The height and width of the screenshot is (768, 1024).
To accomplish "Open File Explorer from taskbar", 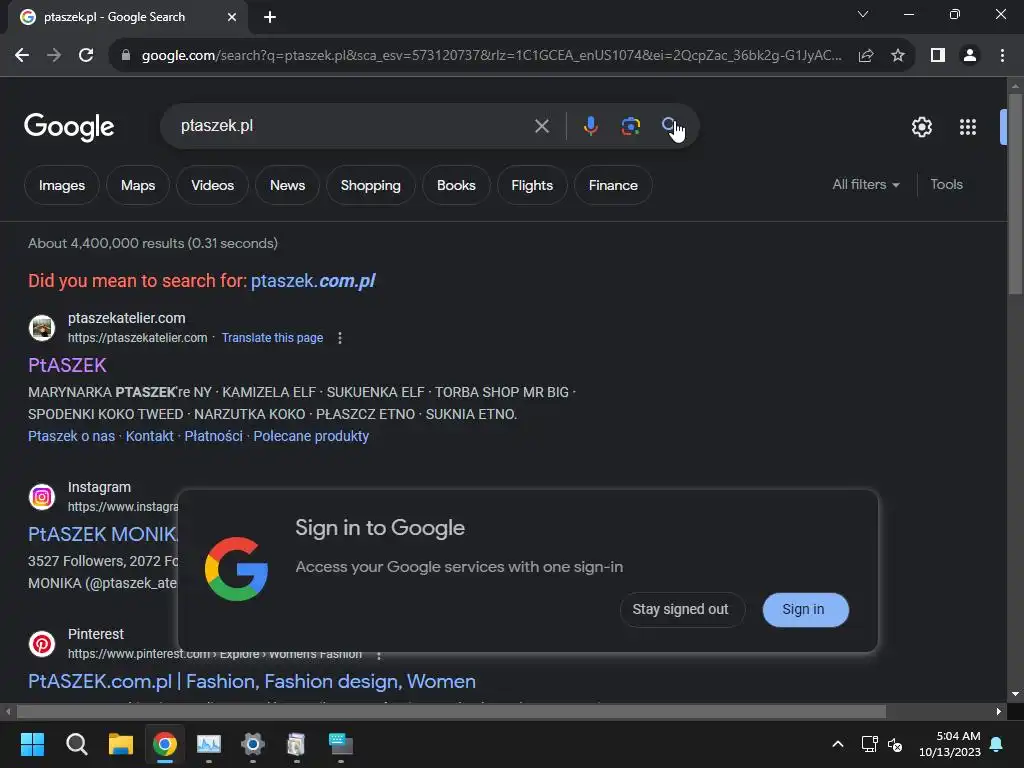I will point(121,744).
